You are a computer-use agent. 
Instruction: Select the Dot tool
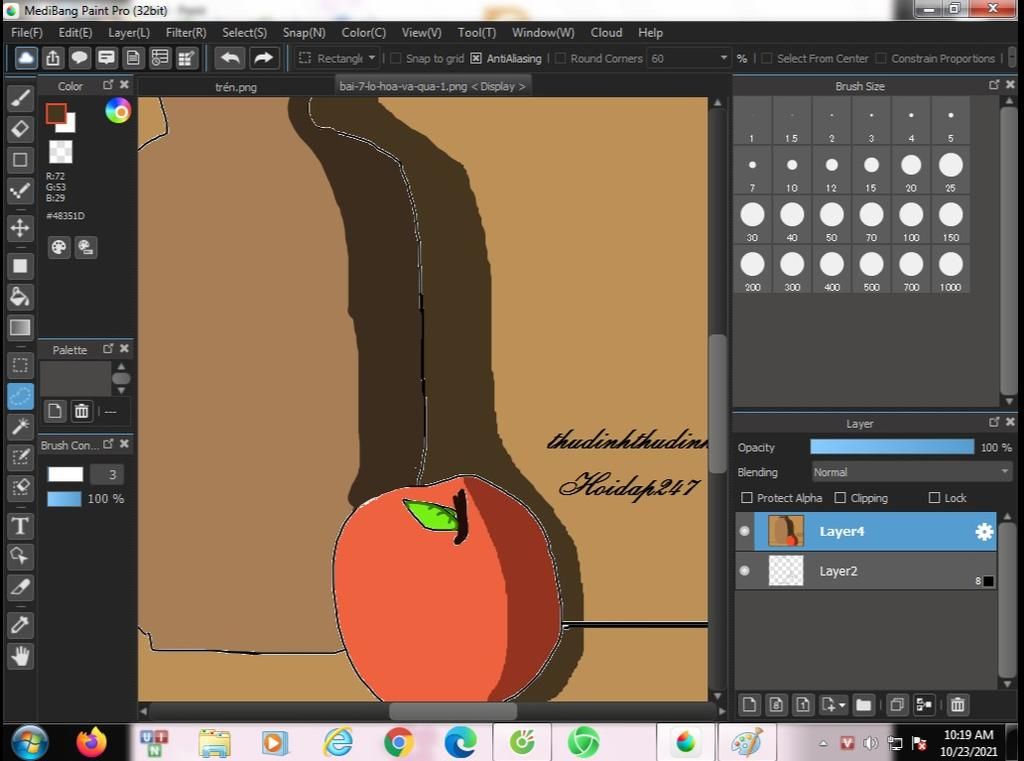point(20,191)
